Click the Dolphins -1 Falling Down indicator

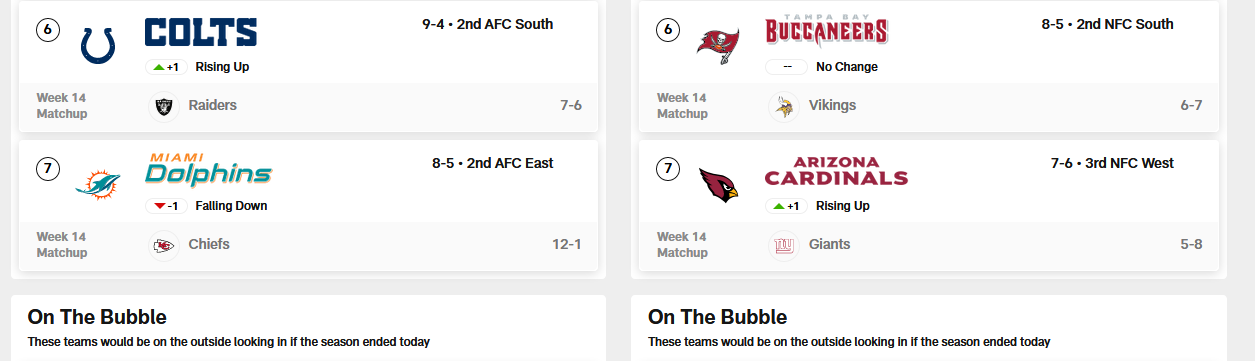206,206
